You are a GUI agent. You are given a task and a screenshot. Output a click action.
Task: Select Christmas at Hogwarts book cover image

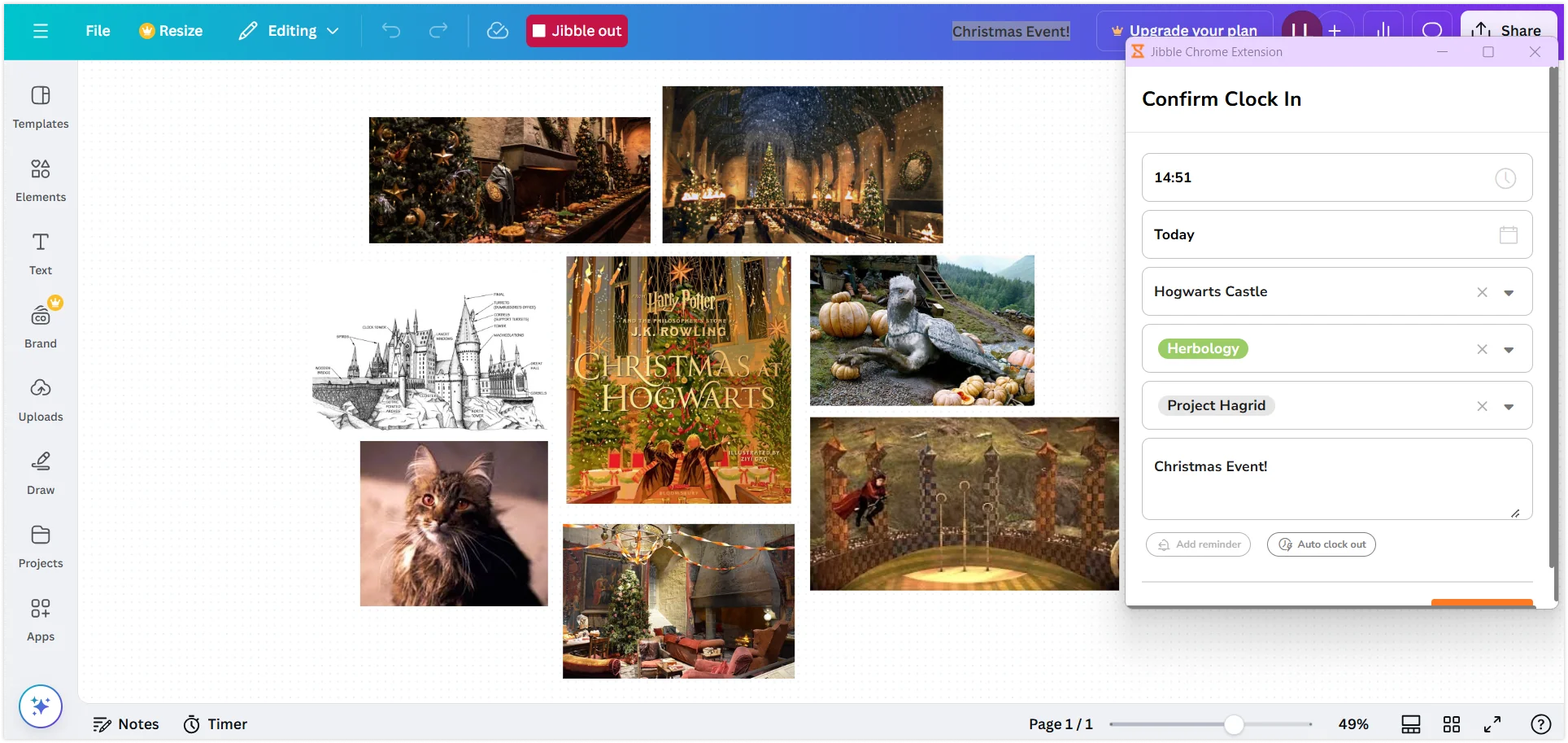click(x=678, y=380)
